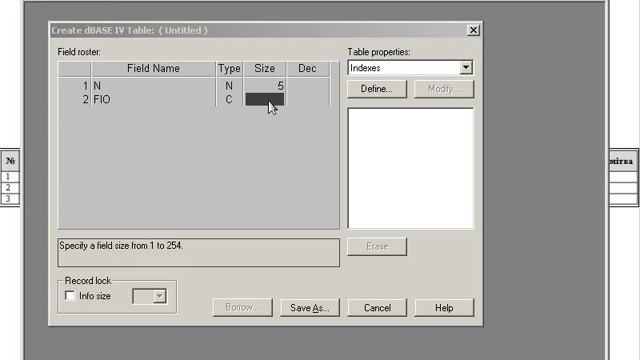This screenshot has width=640, height=360.
Task: Click the Dec column header
Action: click(307, 69)
